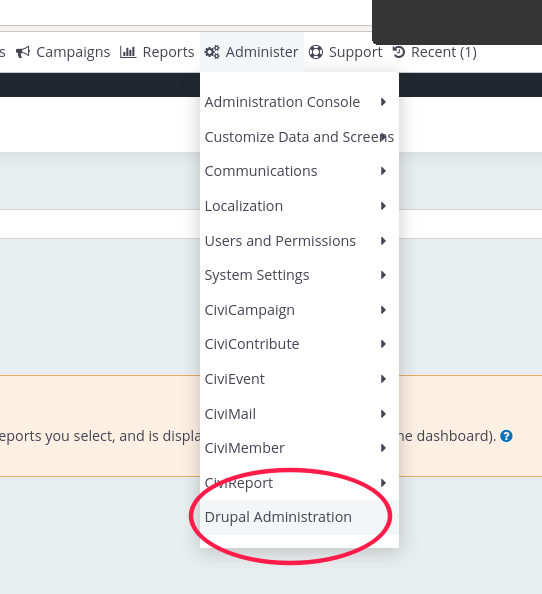The width and height of the screenshot is (542, 594).
Task: Expand the Localization submenu arrow
Action: pos(383,206)
